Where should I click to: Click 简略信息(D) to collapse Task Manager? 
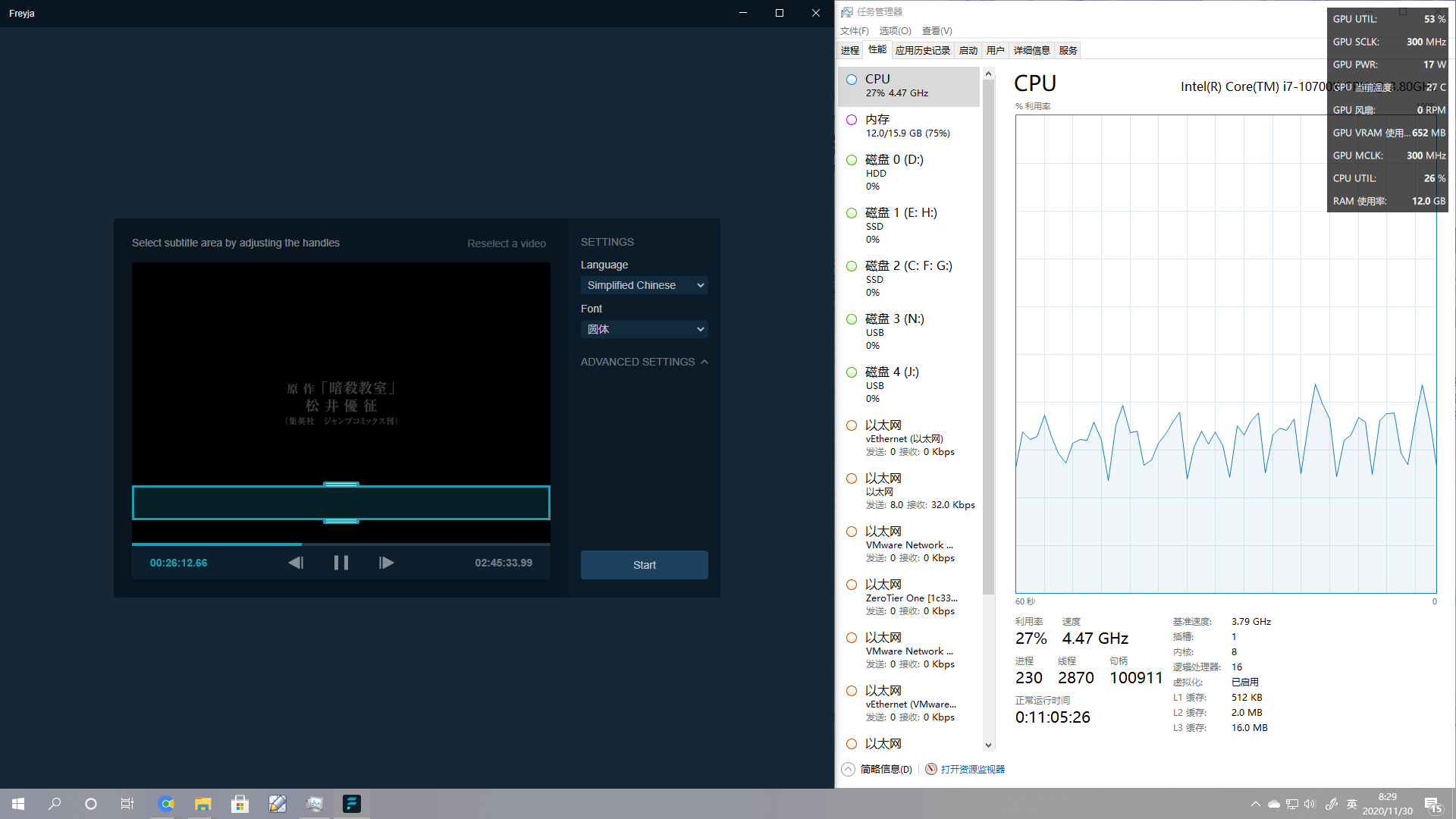(877, 769)
